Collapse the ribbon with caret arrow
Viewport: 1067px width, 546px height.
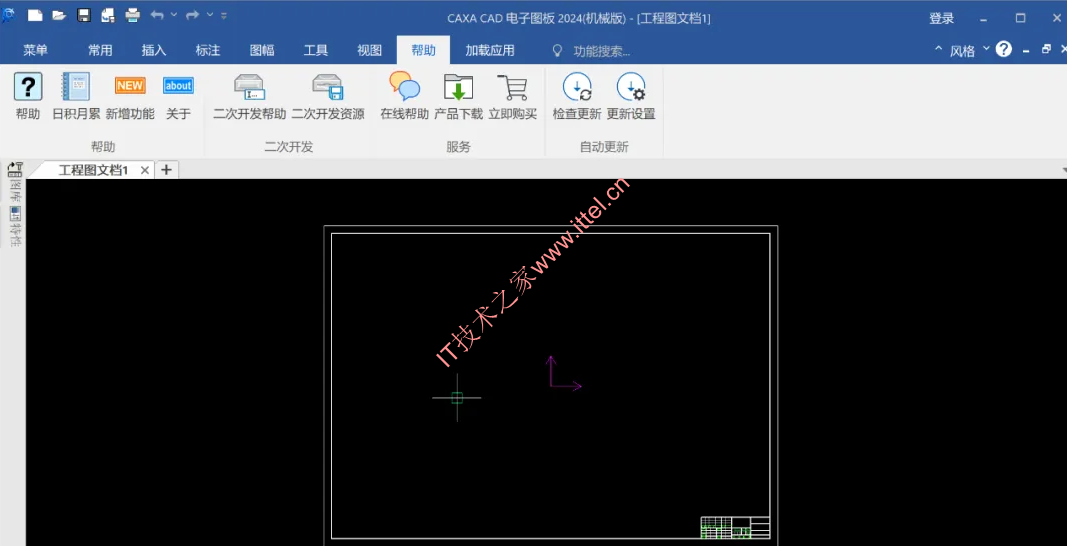click(x=938, y=50)
